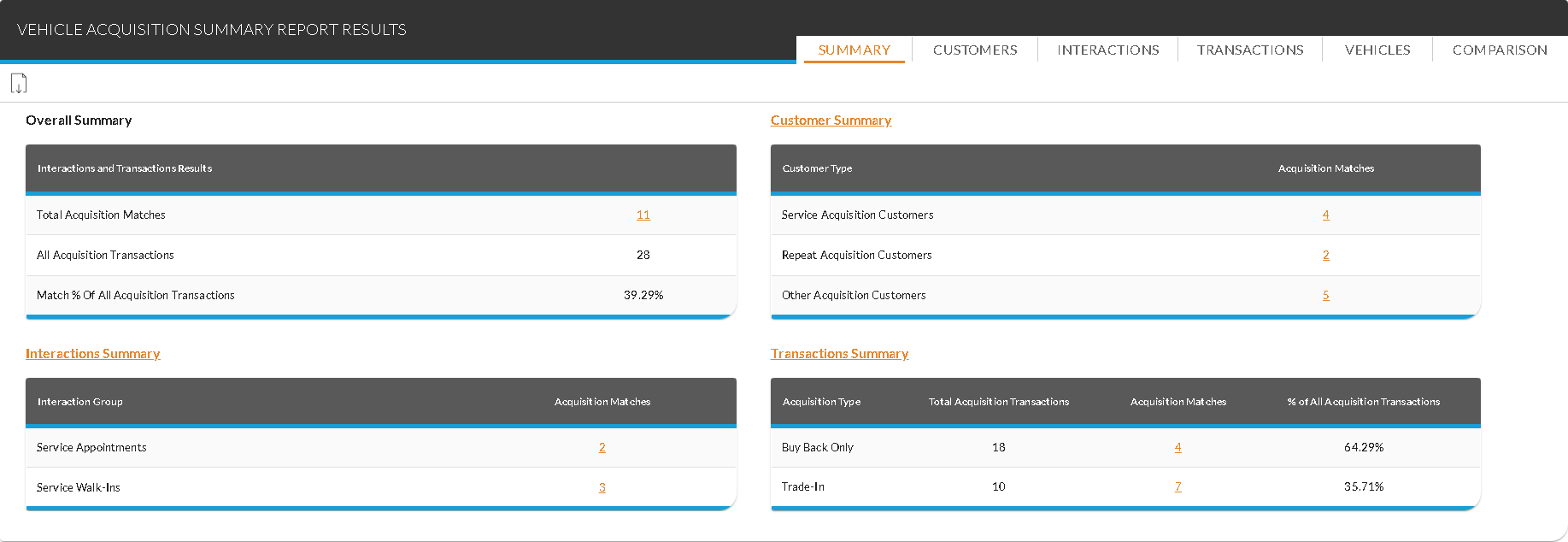Viewport: 1568px width, 542px height.
Task: Open Service Walk-Ins acquisition matches number
Action: click(x=602, y=488)
